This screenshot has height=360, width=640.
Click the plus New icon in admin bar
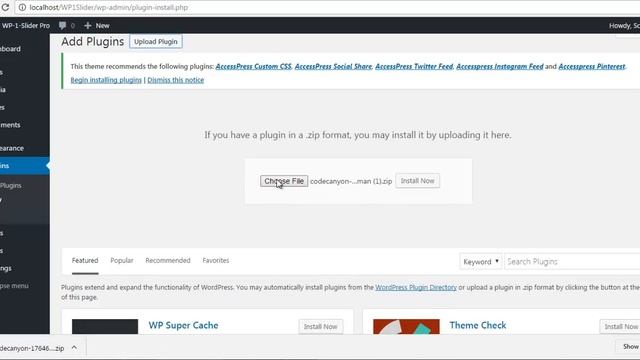tap(87, 25)
